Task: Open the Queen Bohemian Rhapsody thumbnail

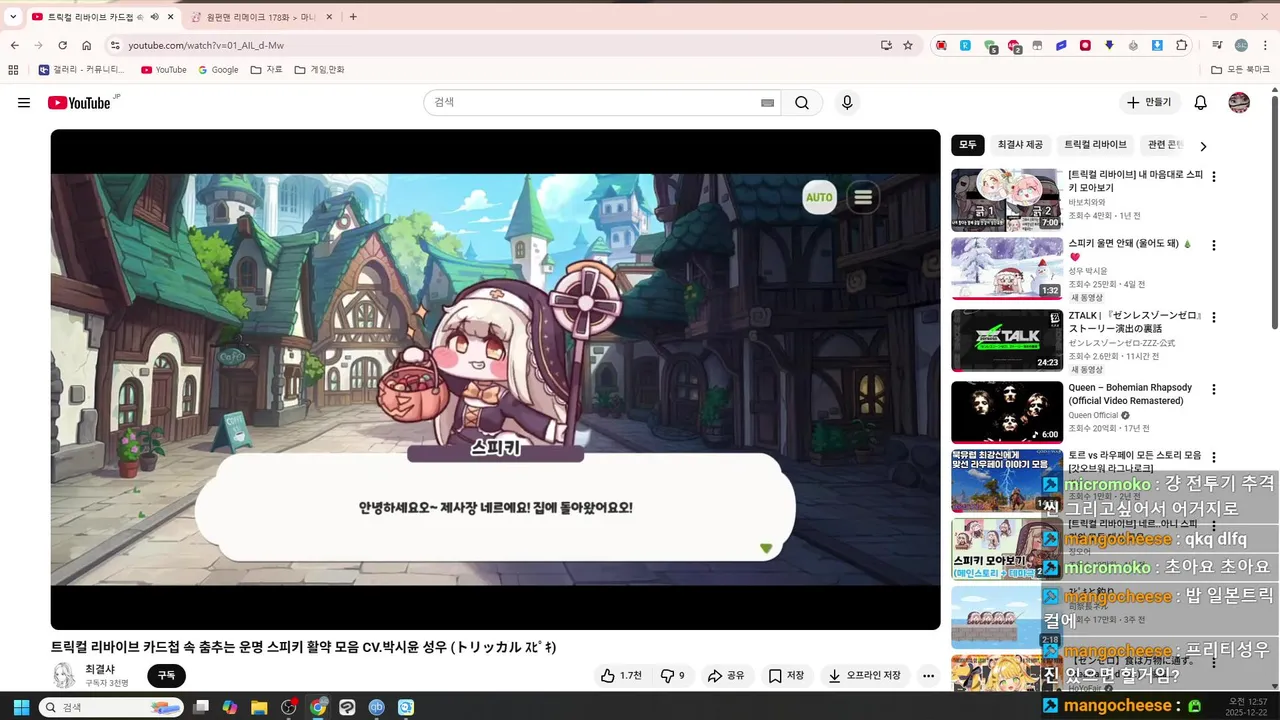Action: coord(1007,412)
